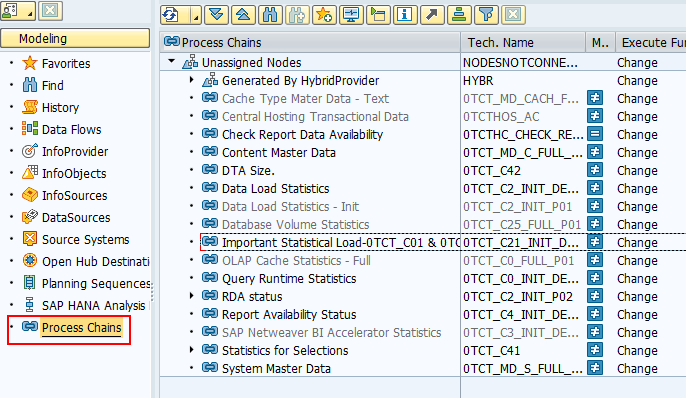The width and height of the screenshot is (686, 398).
Task: Expand the Generated By HybridProvider node
Action: tap(192, 80)
